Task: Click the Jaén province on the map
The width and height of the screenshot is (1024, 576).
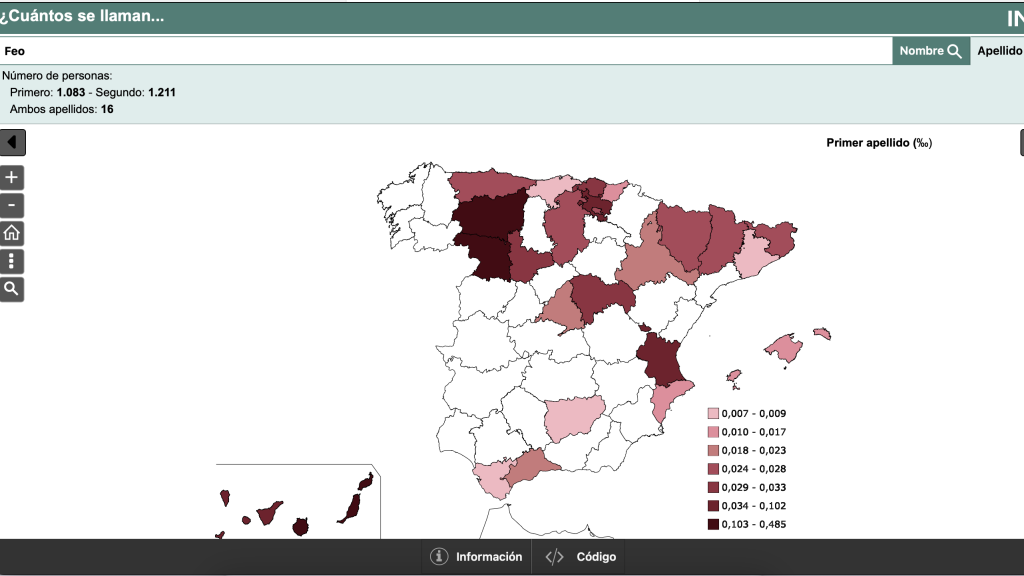Action: tap(574, 418)
